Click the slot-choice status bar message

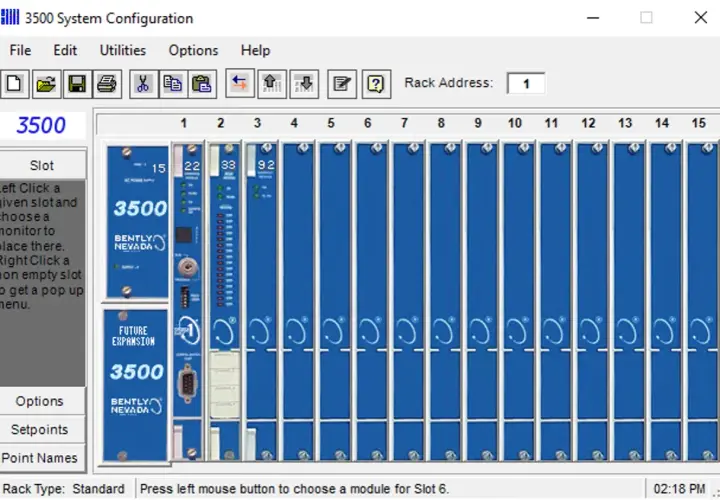click(294, 489)
